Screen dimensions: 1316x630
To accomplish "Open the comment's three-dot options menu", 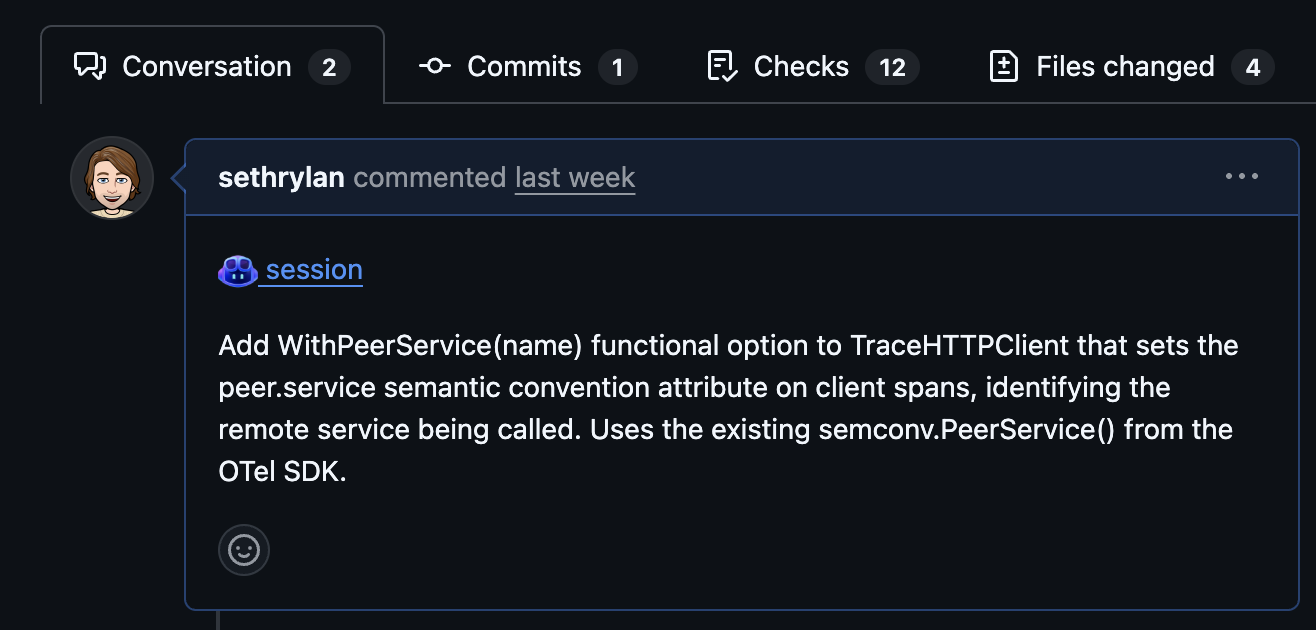I will 1242,177.
